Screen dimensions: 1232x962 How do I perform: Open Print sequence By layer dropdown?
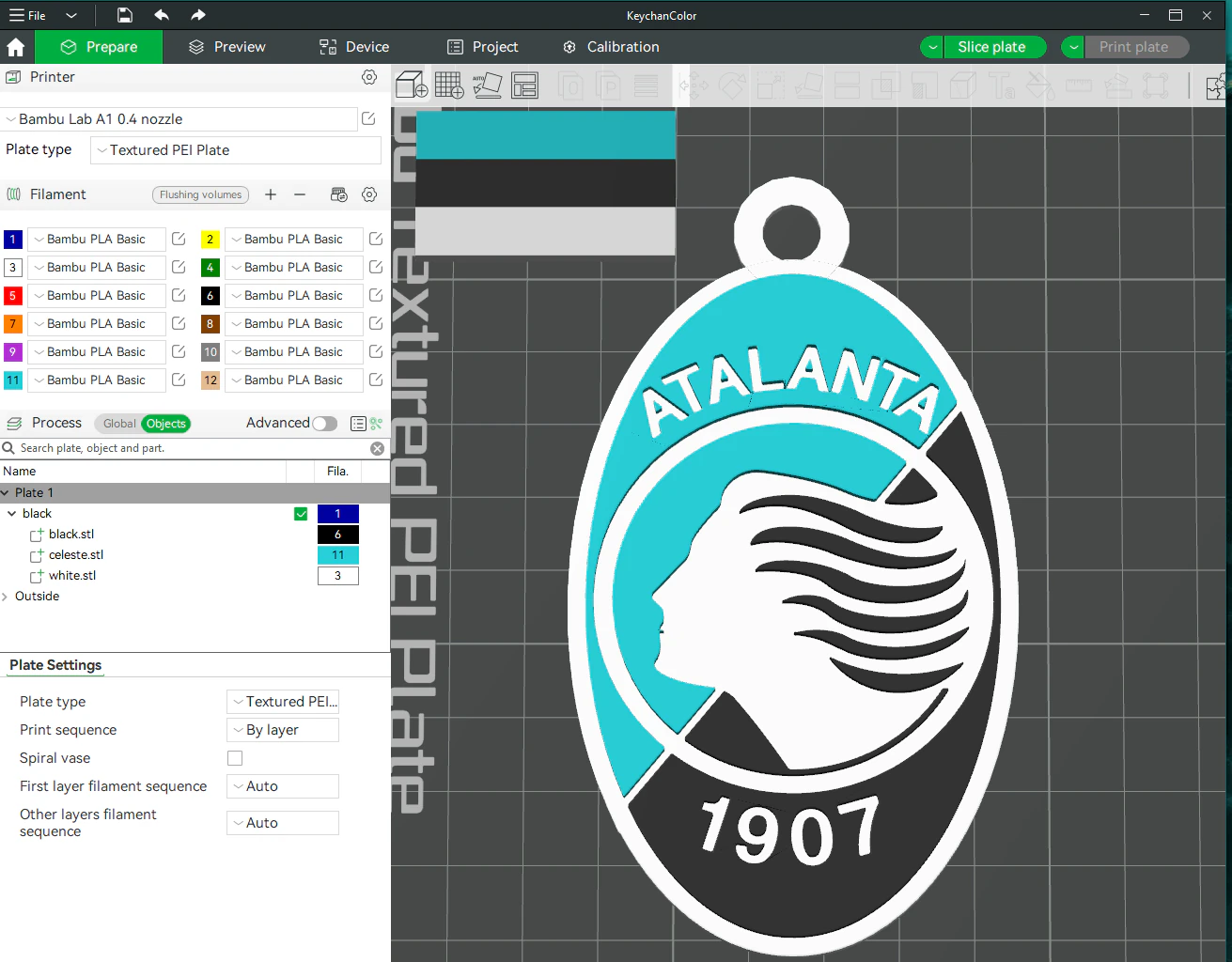point(283,730)
